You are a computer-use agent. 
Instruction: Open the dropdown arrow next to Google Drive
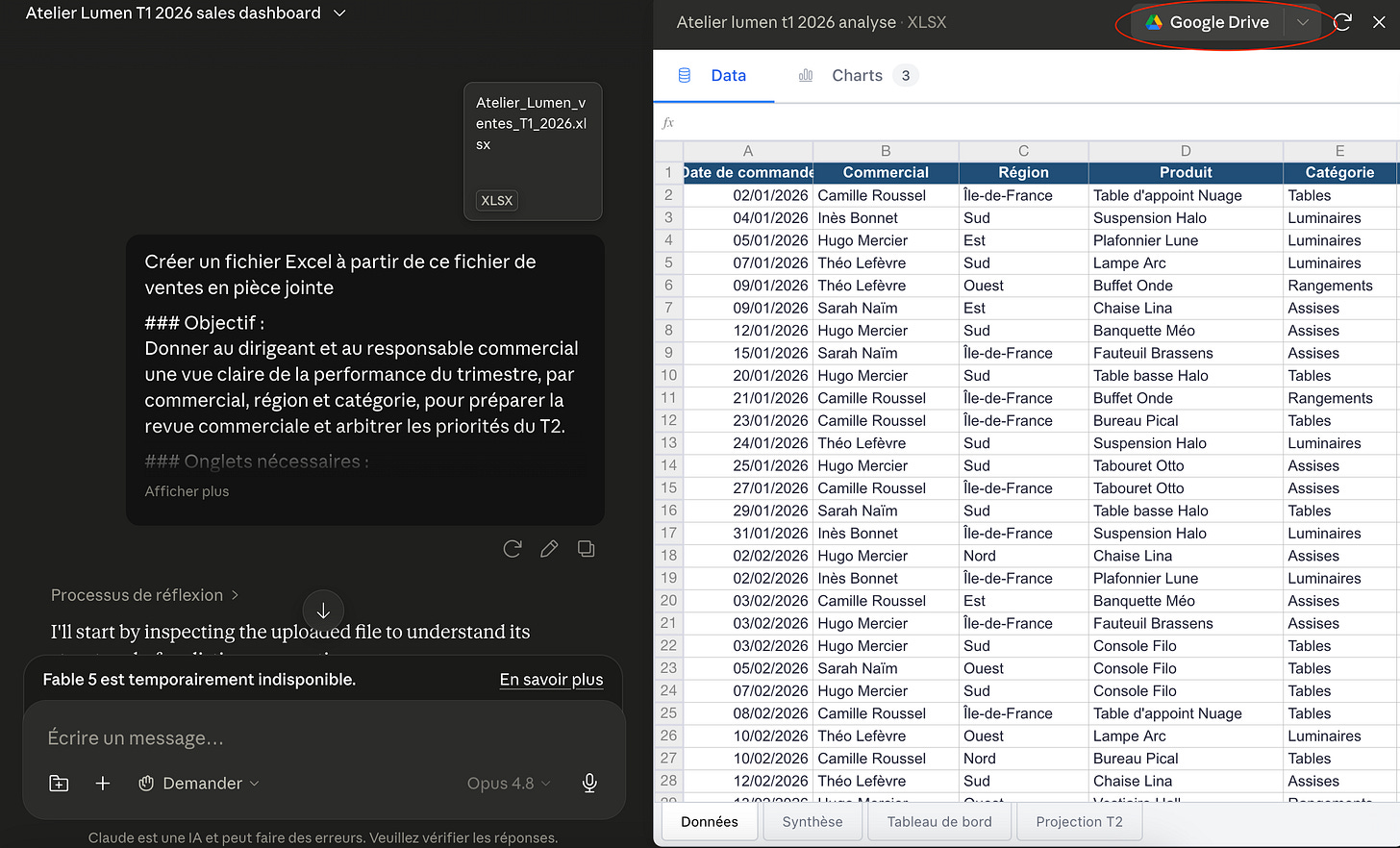click(1303, 22)
